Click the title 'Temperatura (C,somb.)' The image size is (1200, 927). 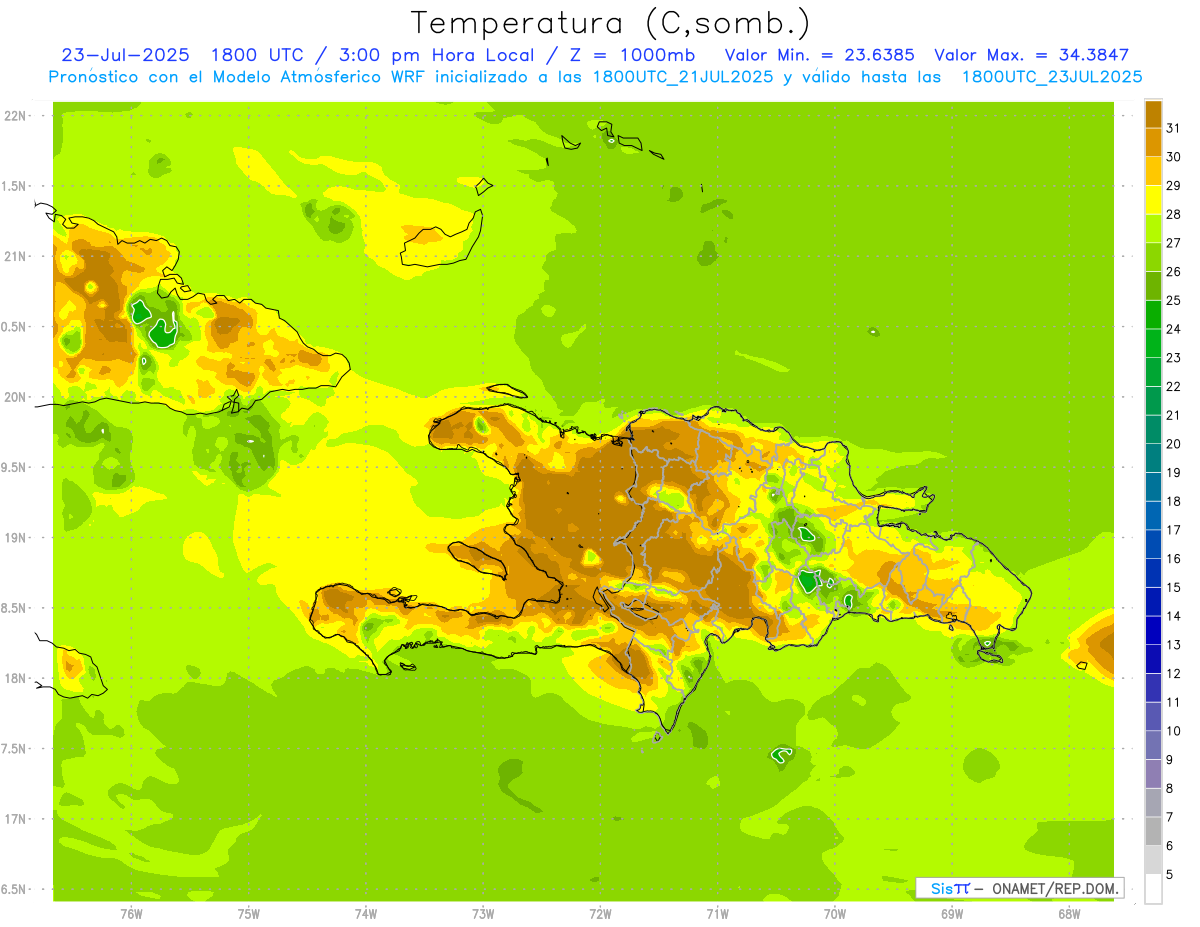tap(610, 23)
